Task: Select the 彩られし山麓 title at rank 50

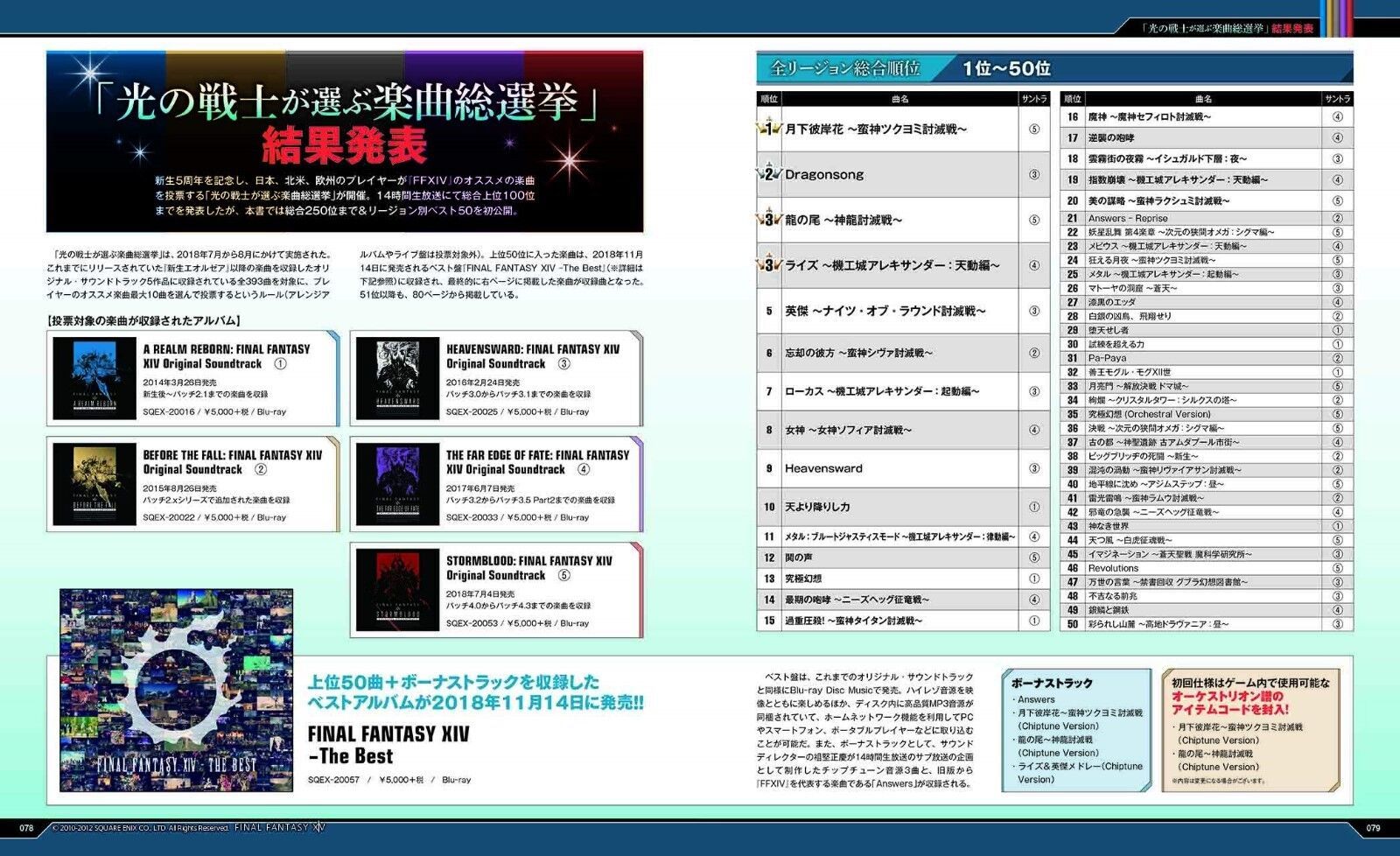Action: click(1158, 624)
